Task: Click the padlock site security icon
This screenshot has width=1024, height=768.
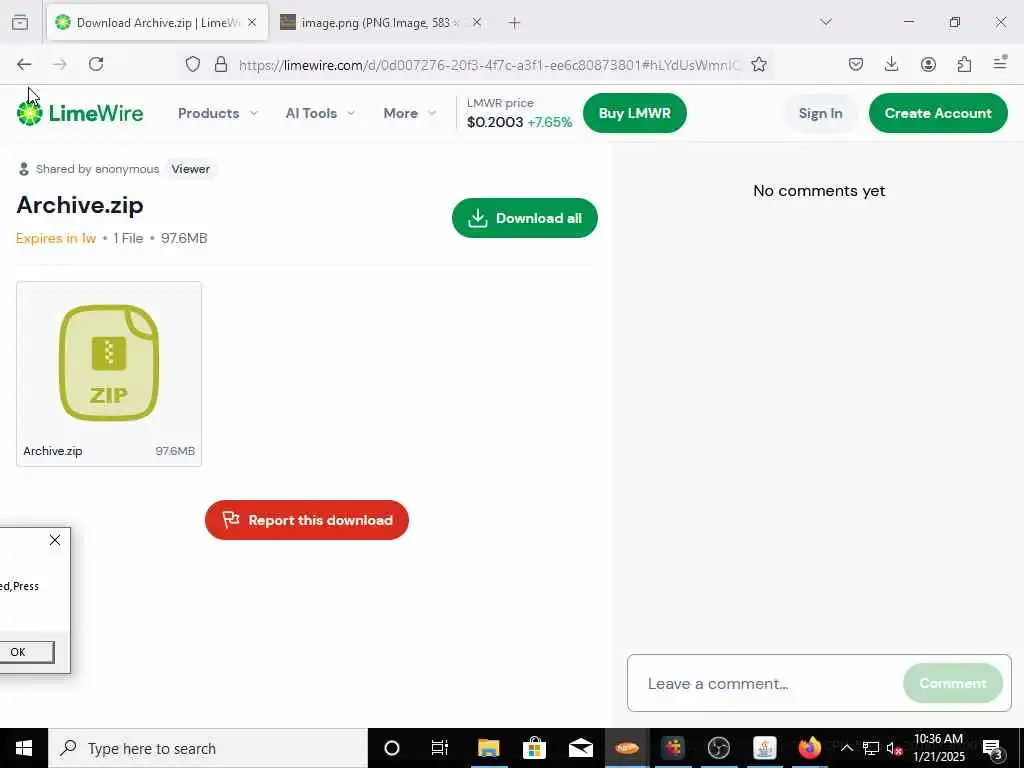Action: click(x=221, y=64)
